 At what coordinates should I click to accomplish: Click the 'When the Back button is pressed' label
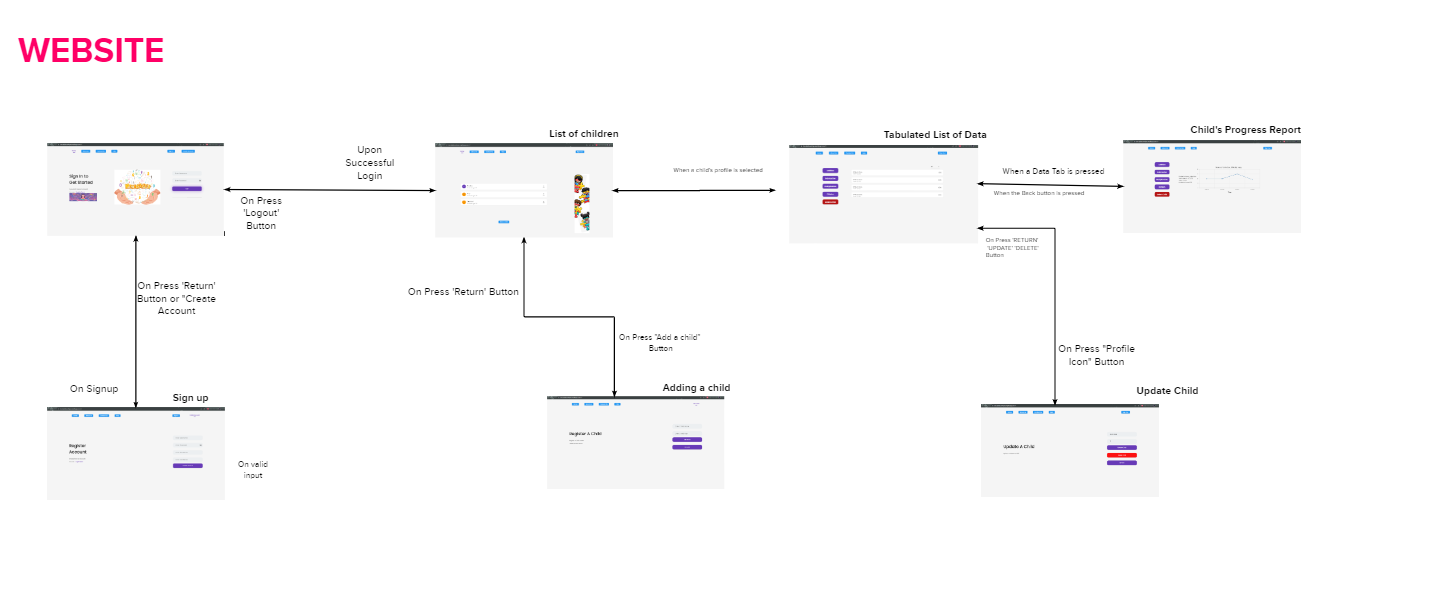click(1039, 193)
